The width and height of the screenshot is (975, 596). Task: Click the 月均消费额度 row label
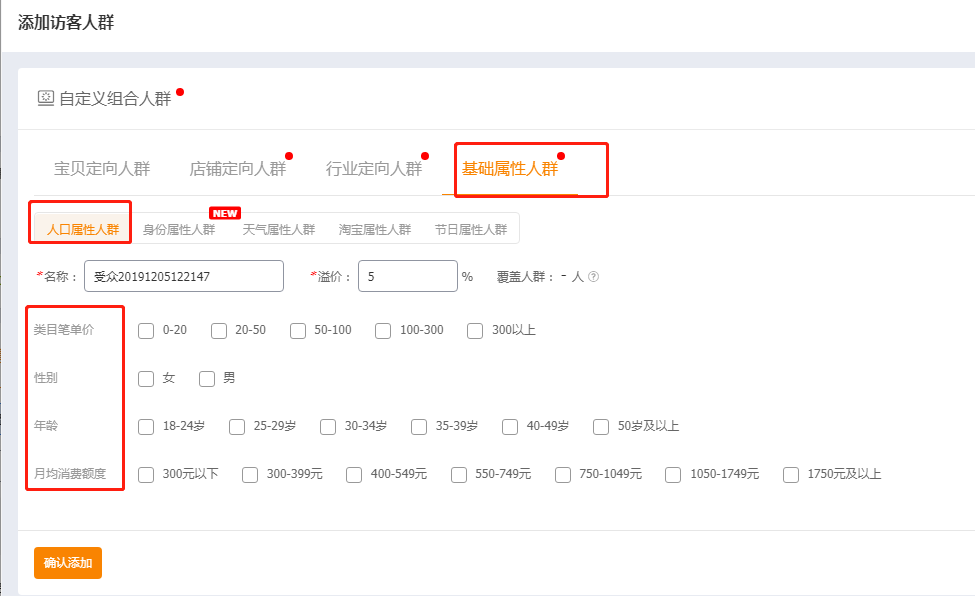coord(70,473)
